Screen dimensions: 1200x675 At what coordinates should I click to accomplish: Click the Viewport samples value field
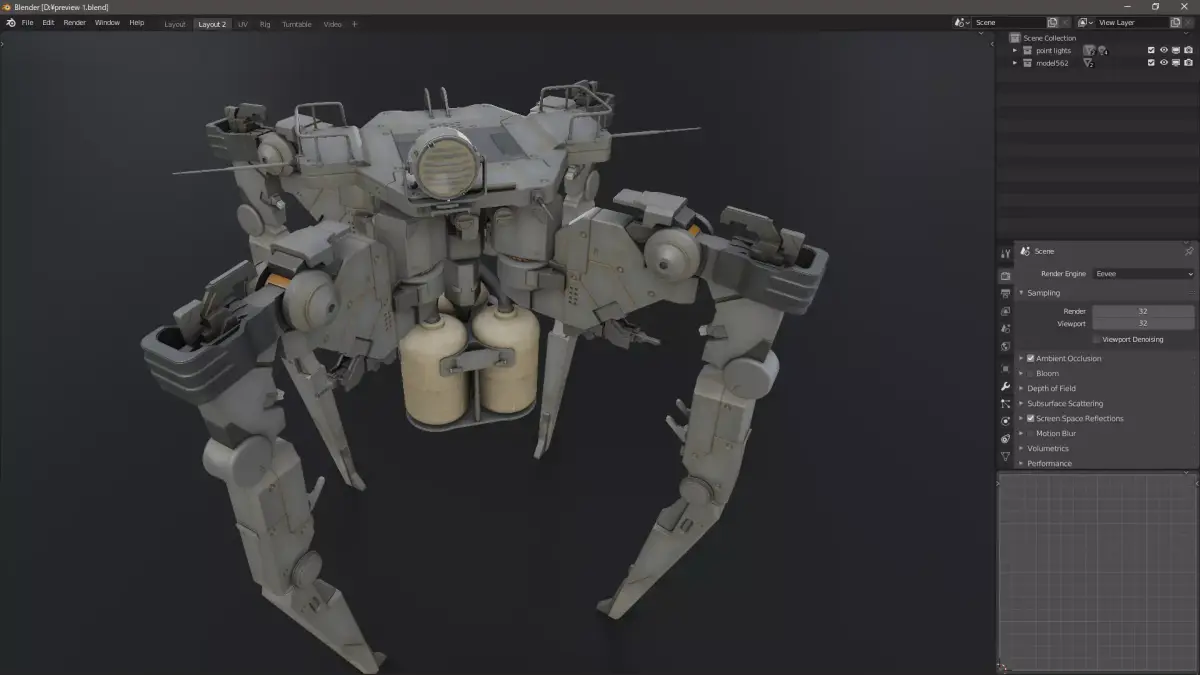tap(1143, 323)
